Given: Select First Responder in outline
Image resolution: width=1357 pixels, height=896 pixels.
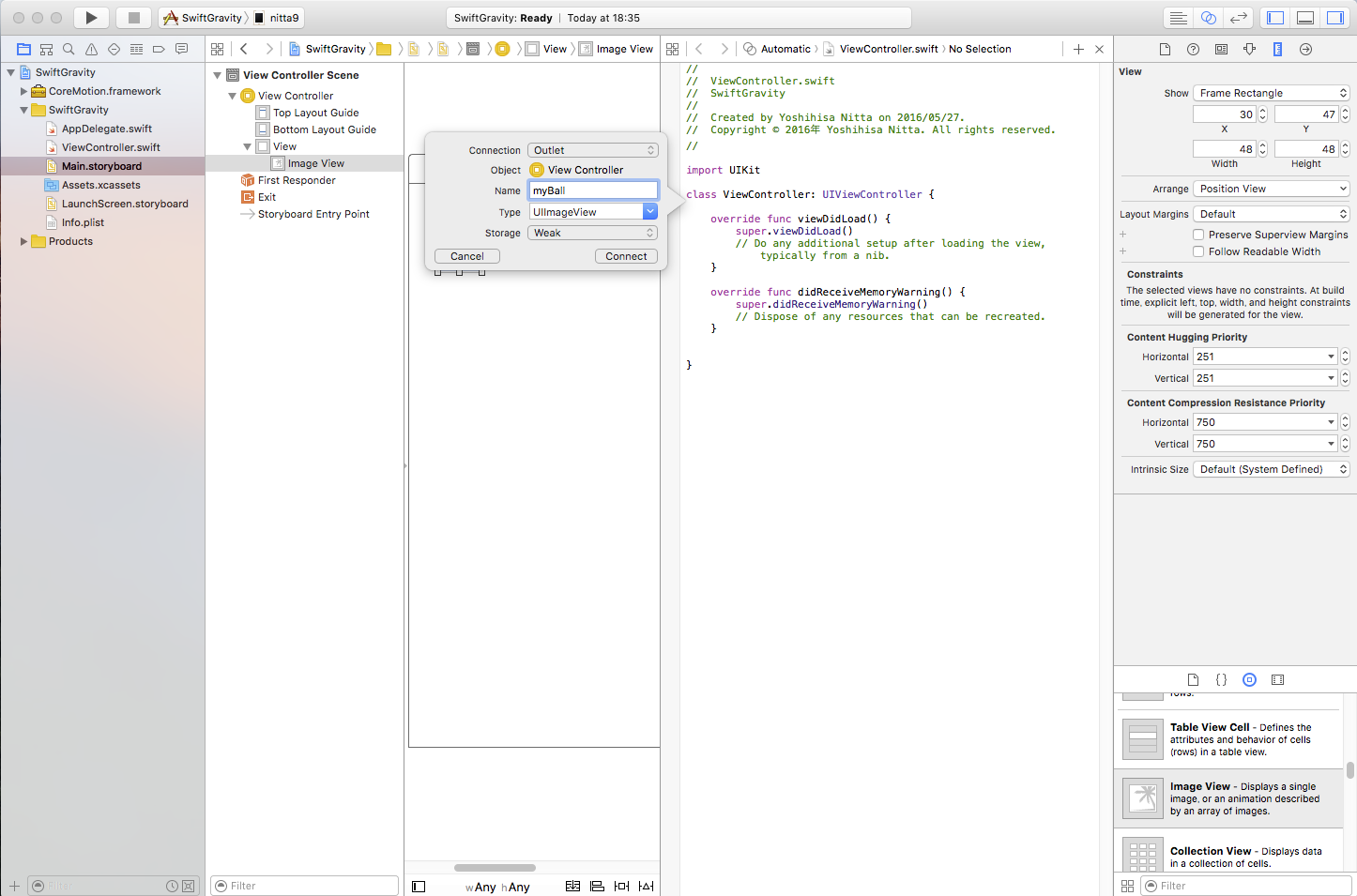Looking at the screenshot, I should click(297, 180).
